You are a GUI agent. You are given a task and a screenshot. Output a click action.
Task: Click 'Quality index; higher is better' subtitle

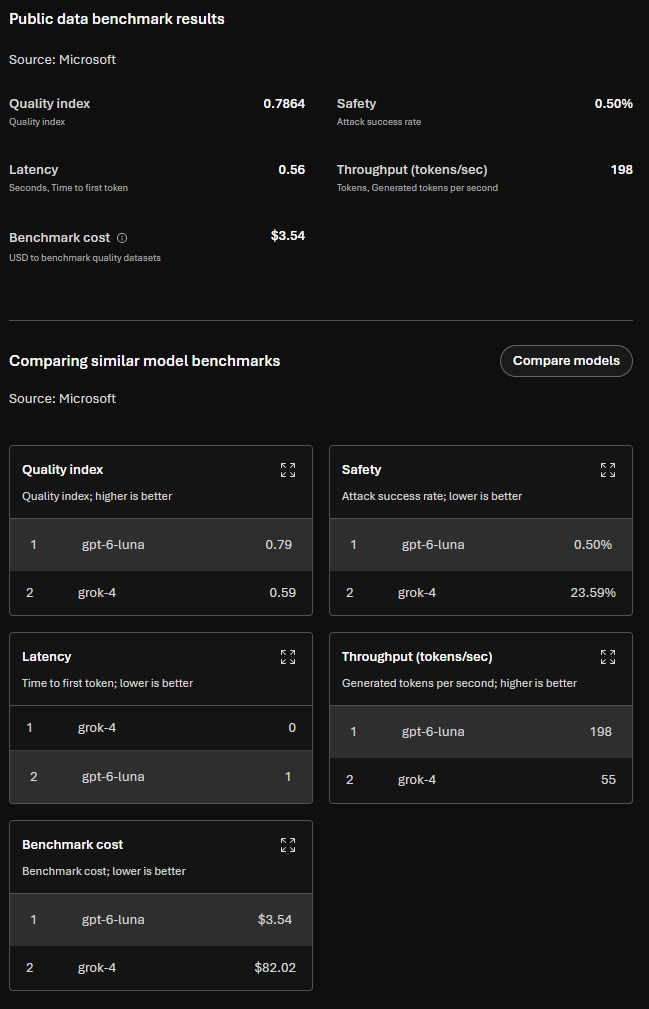pos(97,496)
